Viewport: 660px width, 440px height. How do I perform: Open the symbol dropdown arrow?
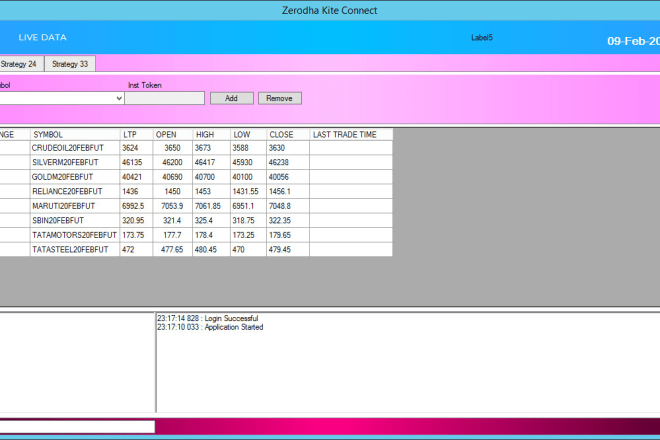pyautogui.click(x=119, y=98)
